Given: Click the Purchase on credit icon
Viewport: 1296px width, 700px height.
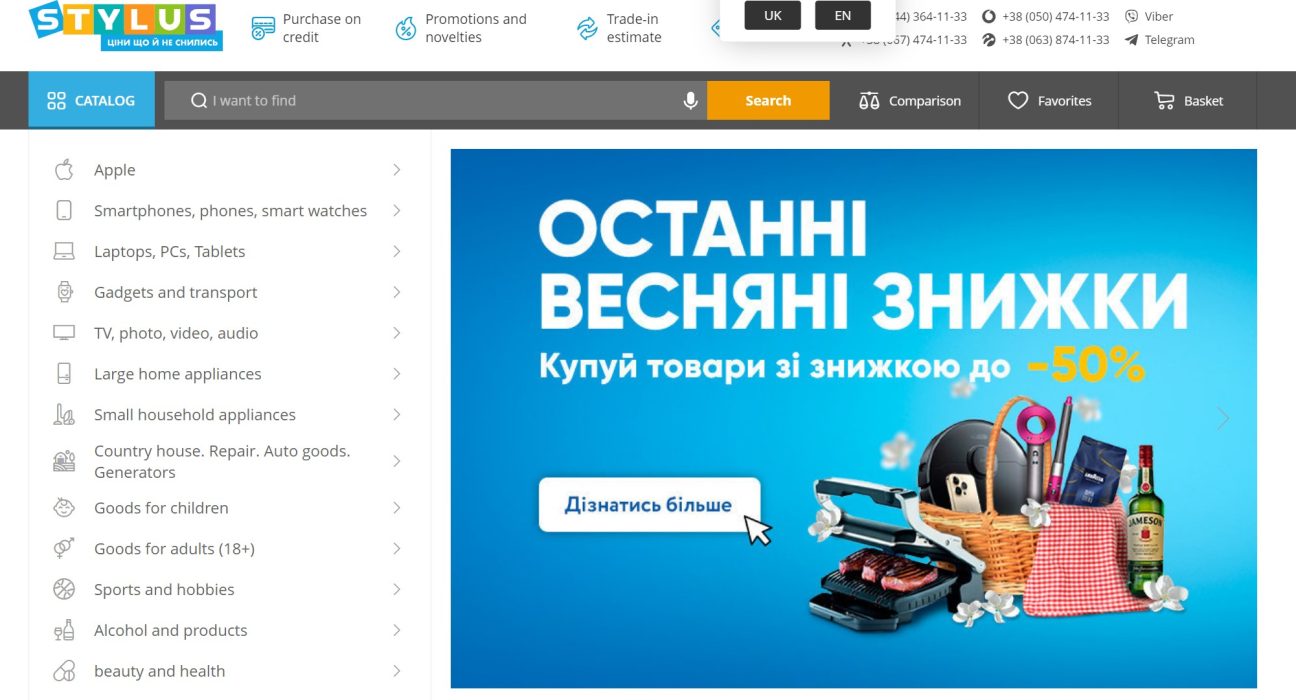Looking at the screenshot, I should (x=263, y=29).
